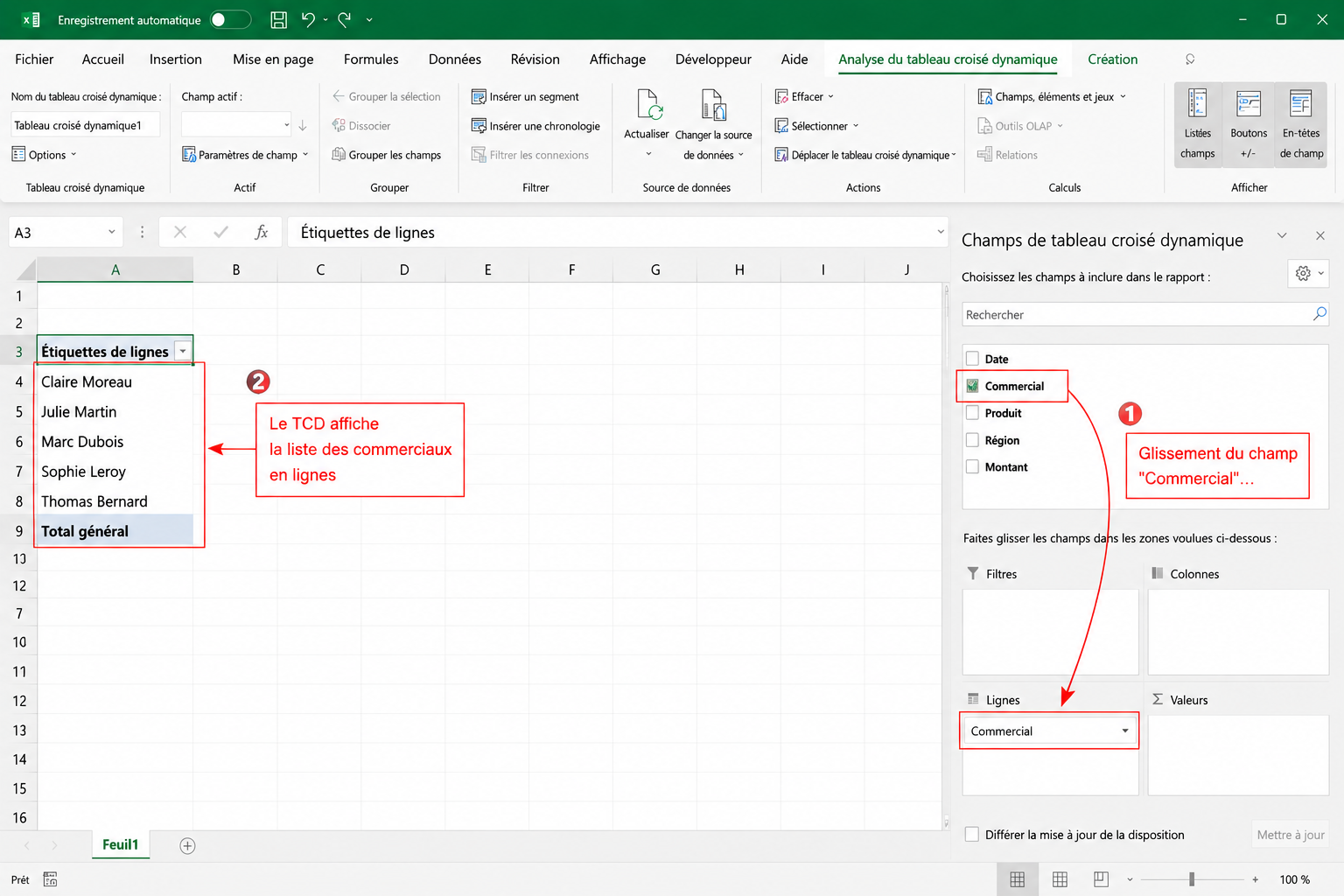Screen dimensions: 1344x896
Task: Toggle Enregistrement automatique switch
Action: coord(231,19)
